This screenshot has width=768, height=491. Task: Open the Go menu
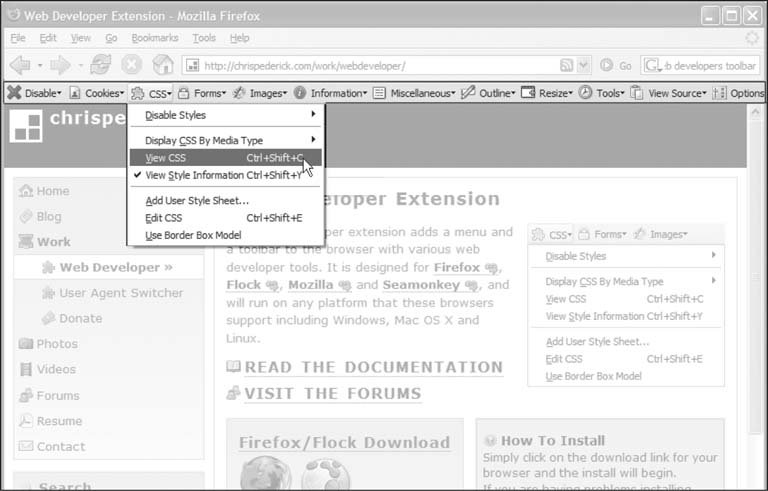click(111, 38)
